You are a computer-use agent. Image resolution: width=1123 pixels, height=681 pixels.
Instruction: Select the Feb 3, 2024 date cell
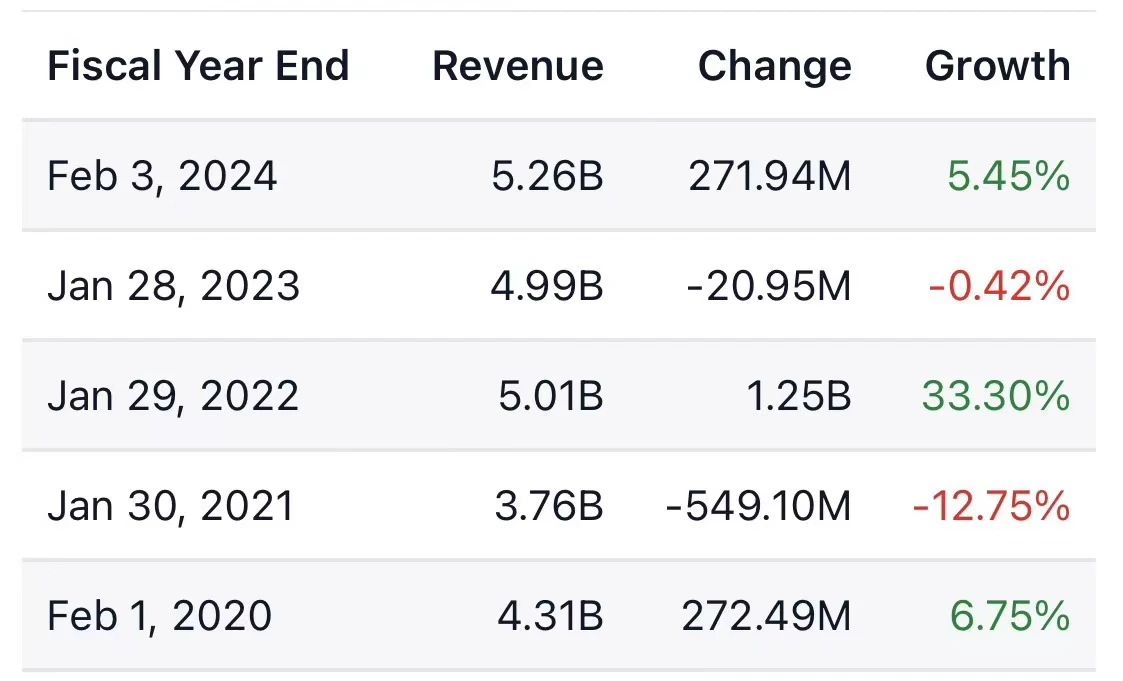tap(162, 177)
